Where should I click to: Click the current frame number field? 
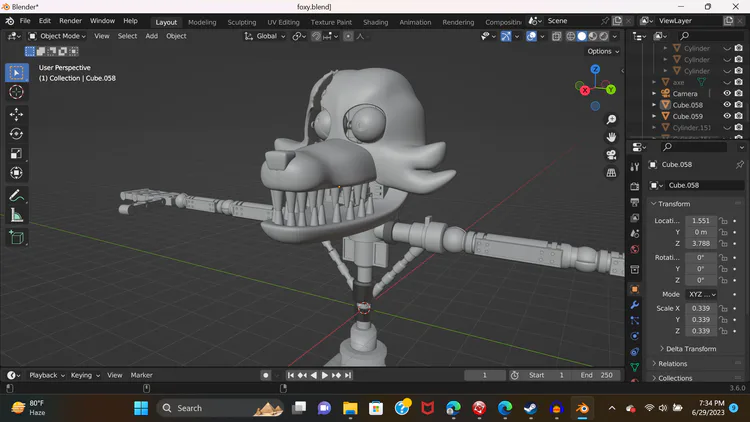[485, 376]
